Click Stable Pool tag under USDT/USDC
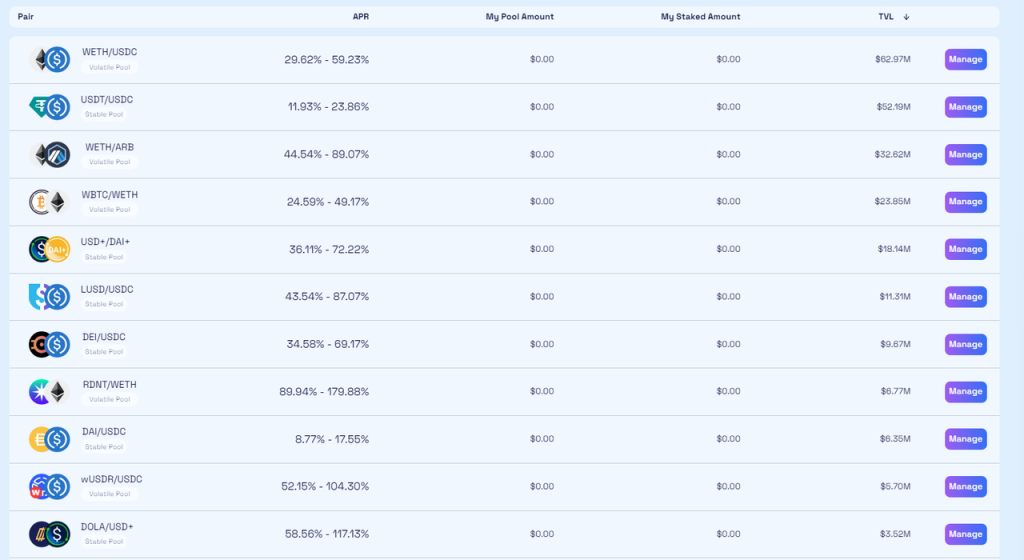1024x560 pixels. click(x=104, y=114)
